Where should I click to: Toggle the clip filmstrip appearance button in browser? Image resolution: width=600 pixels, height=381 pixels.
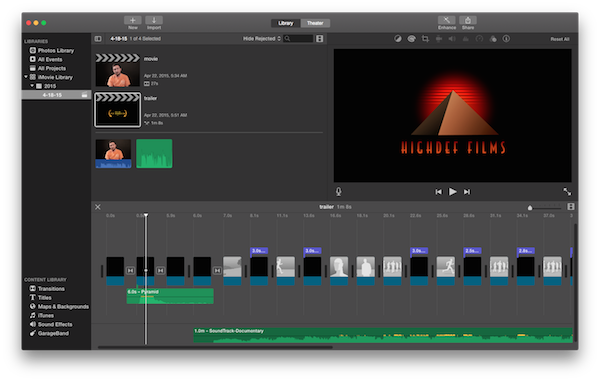pos(320,39)
